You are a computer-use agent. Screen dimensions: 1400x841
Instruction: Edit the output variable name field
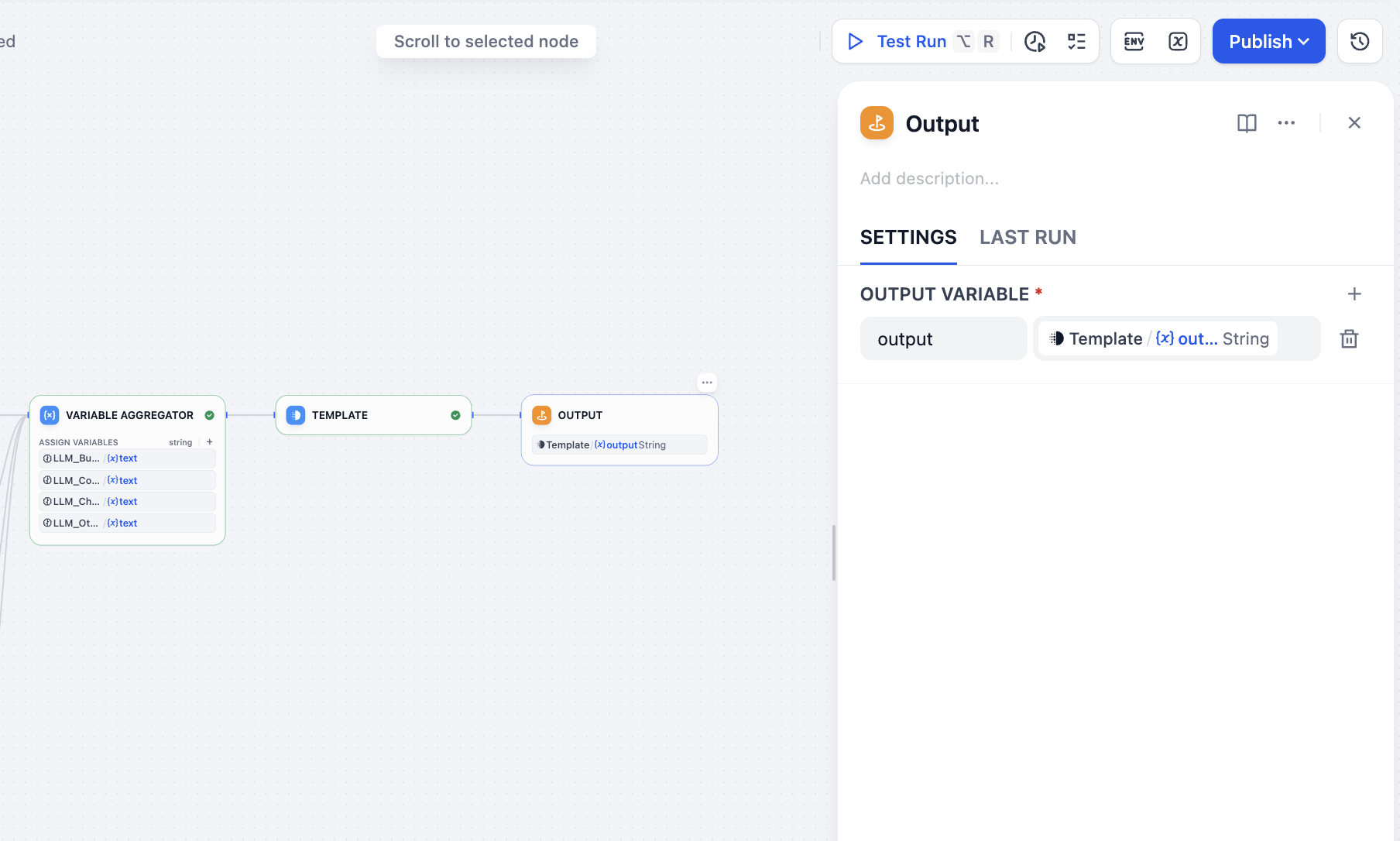943,339
